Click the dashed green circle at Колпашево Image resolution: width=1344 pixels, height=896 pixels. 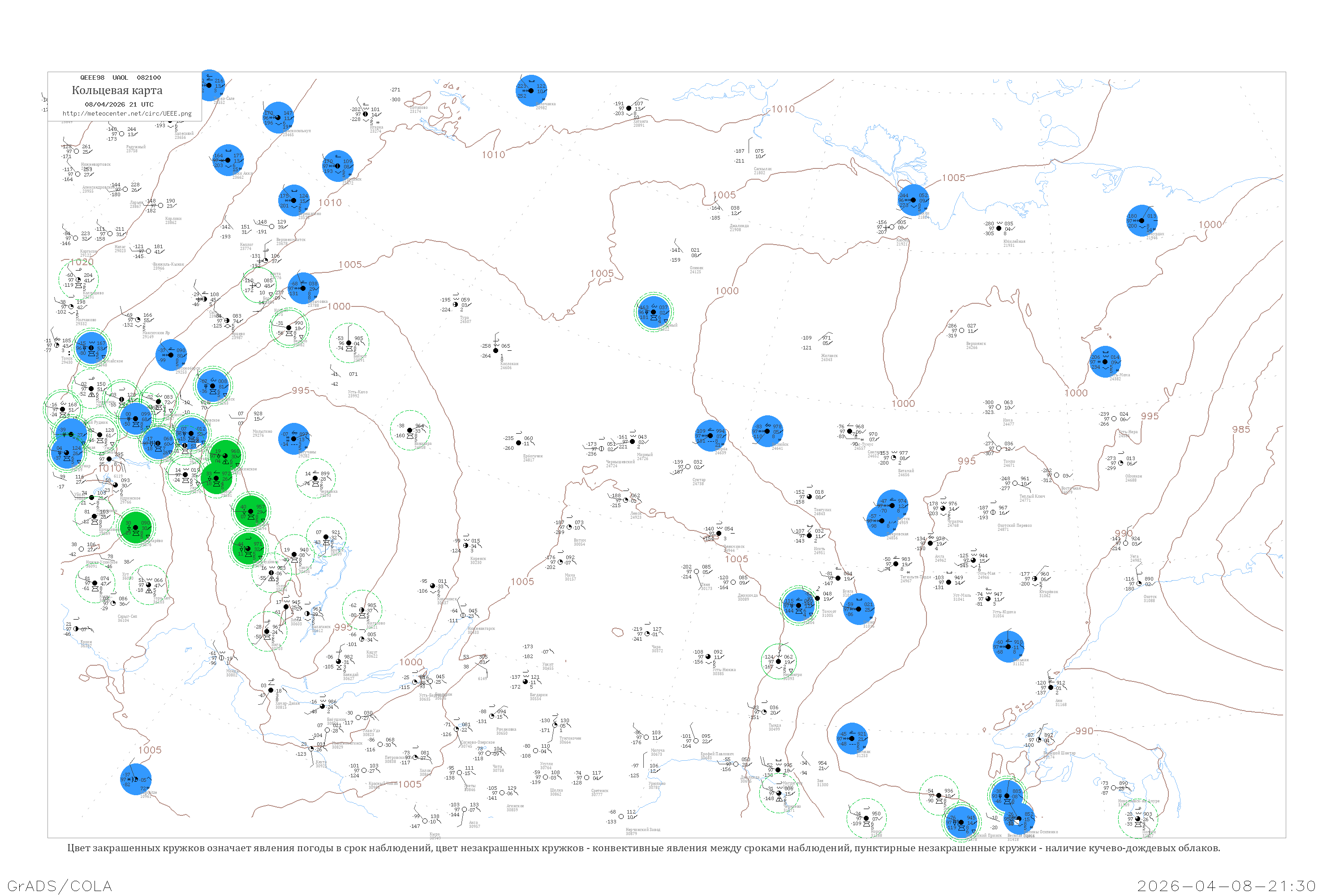tap(79, 280)
